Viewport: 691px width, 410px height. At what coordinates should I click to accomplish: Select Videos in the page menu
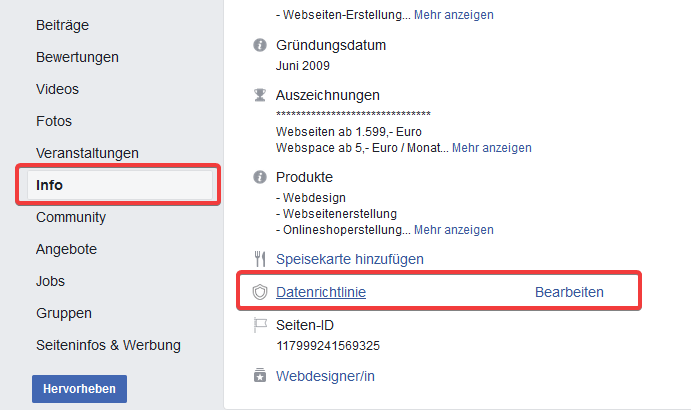pos(57,89)
